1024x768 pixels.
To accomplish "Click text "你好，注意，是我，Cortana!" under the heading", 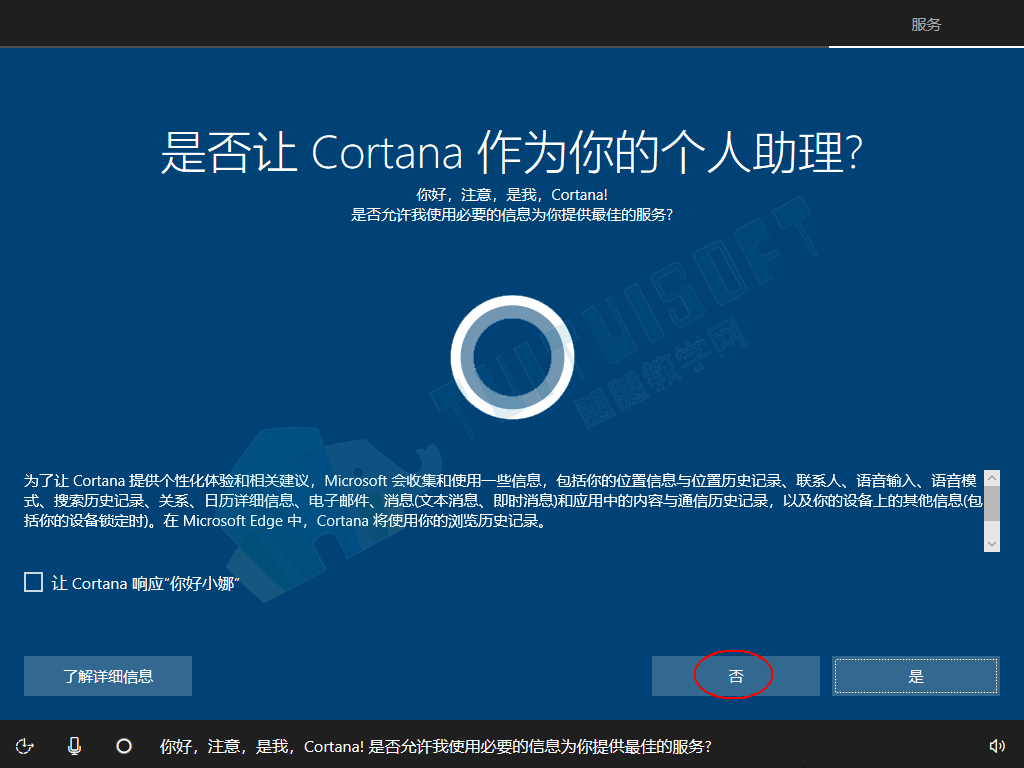I will click(x=512, y=195).
